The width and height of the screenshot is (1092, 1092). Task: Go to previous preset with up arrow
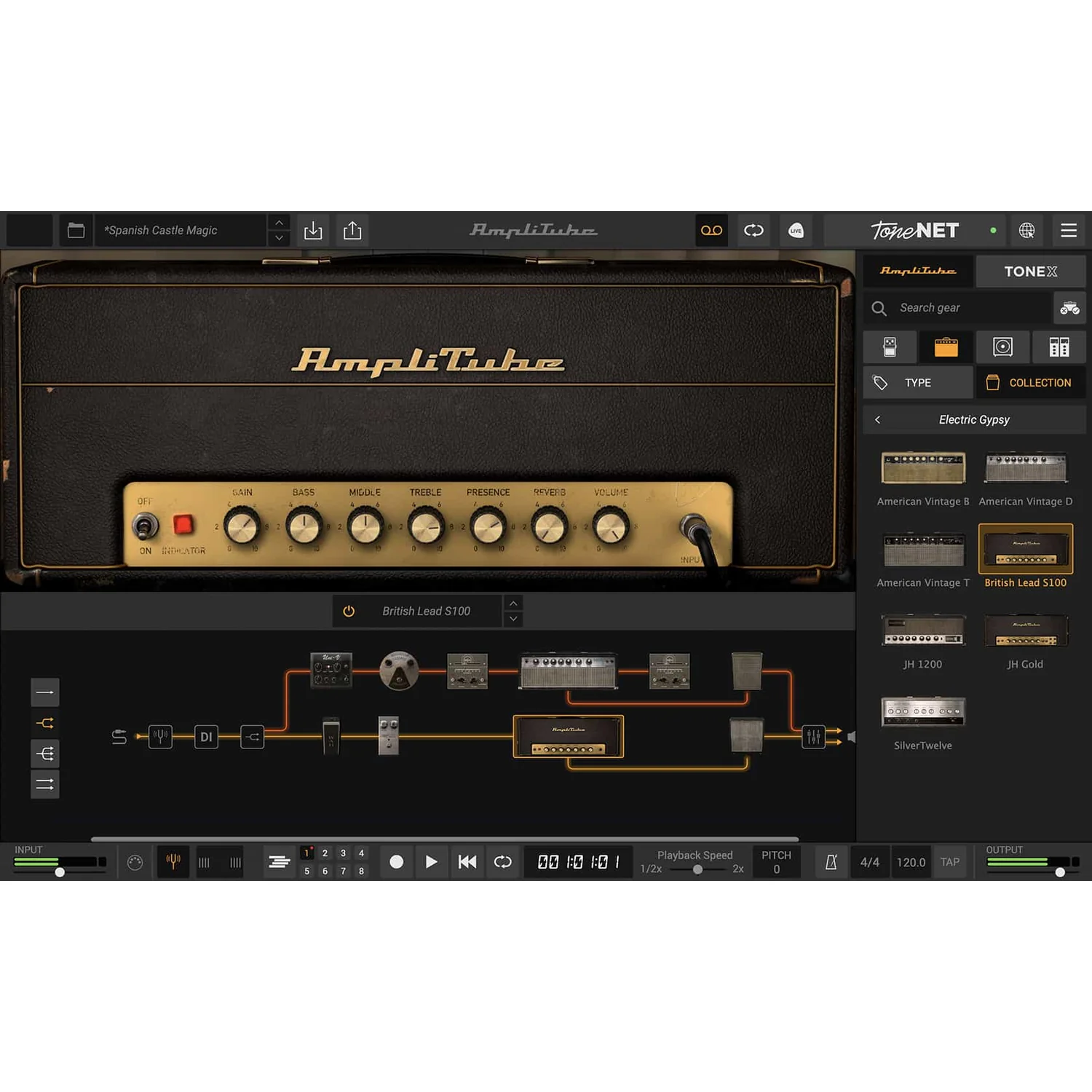(x=279, y=223)
